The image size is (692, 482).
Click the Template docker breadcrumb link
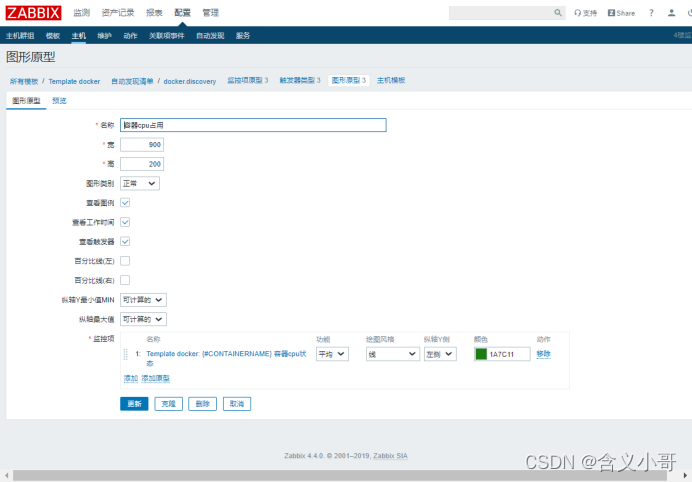point(74,81)
